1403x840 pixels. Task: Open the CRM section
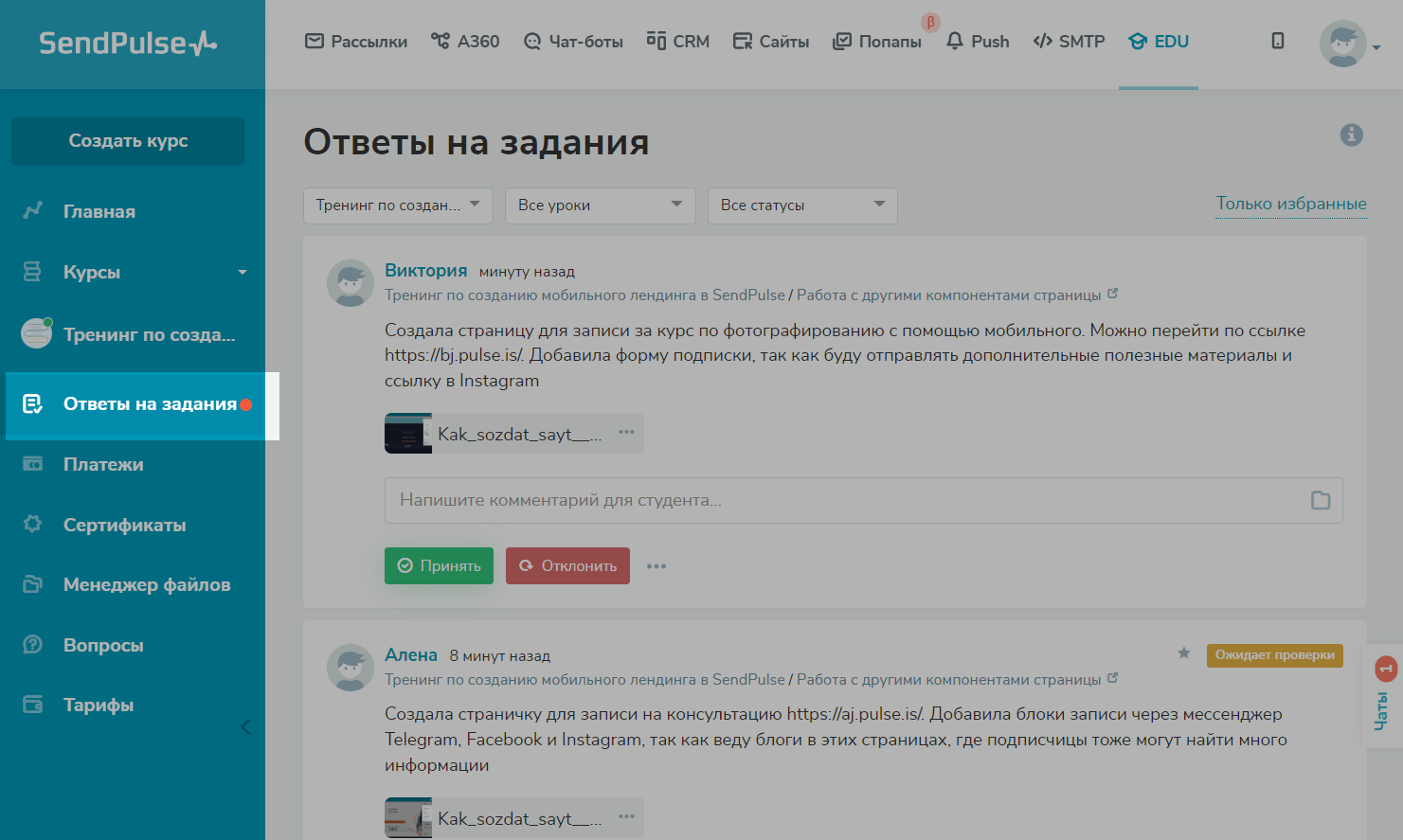point(678,42)
